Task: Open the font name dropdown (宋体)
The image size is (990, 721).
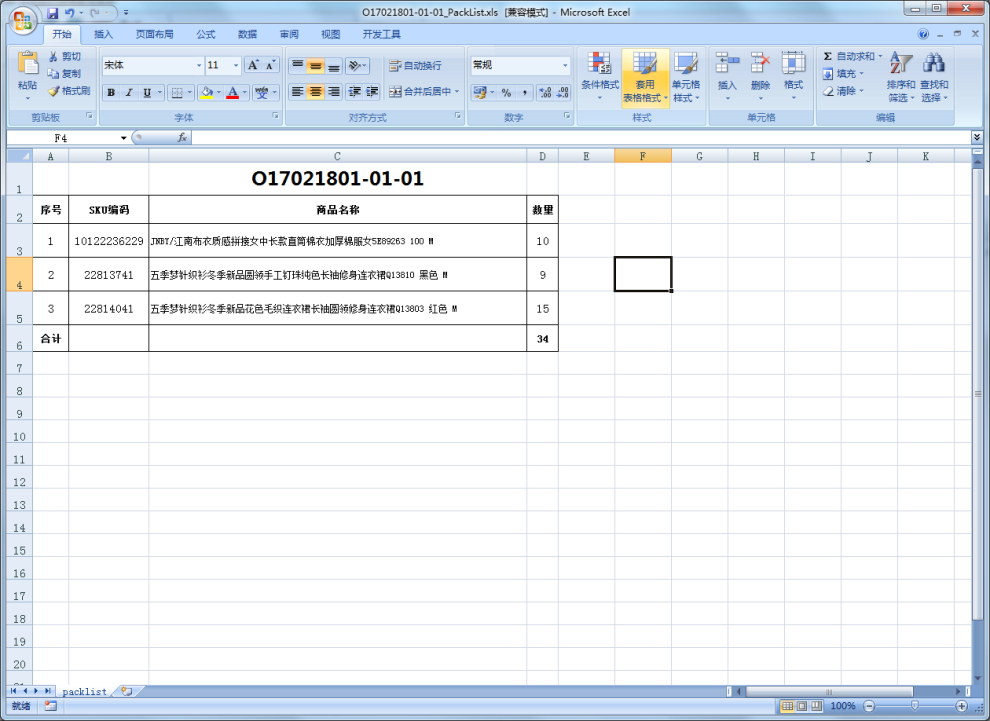Action: click(x=199, y=66)
